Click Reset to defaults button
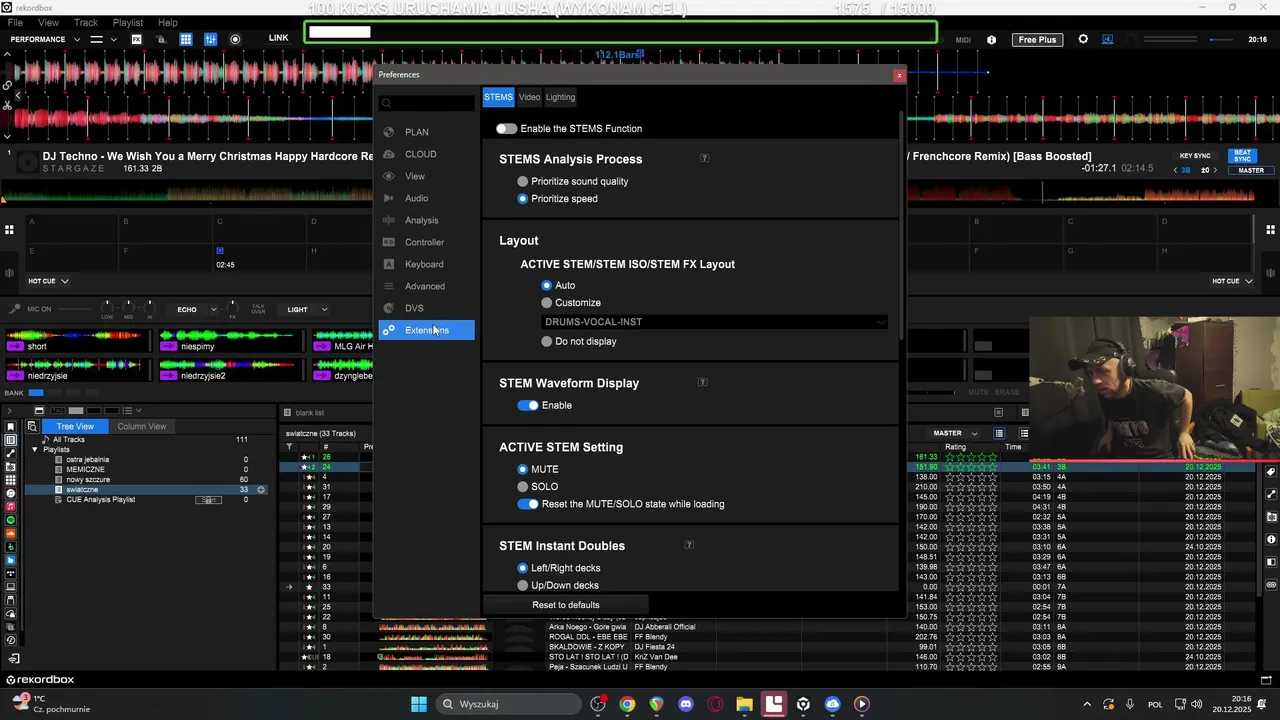The height and width of the screenshot is (720, 1280). tap(566, 605)
